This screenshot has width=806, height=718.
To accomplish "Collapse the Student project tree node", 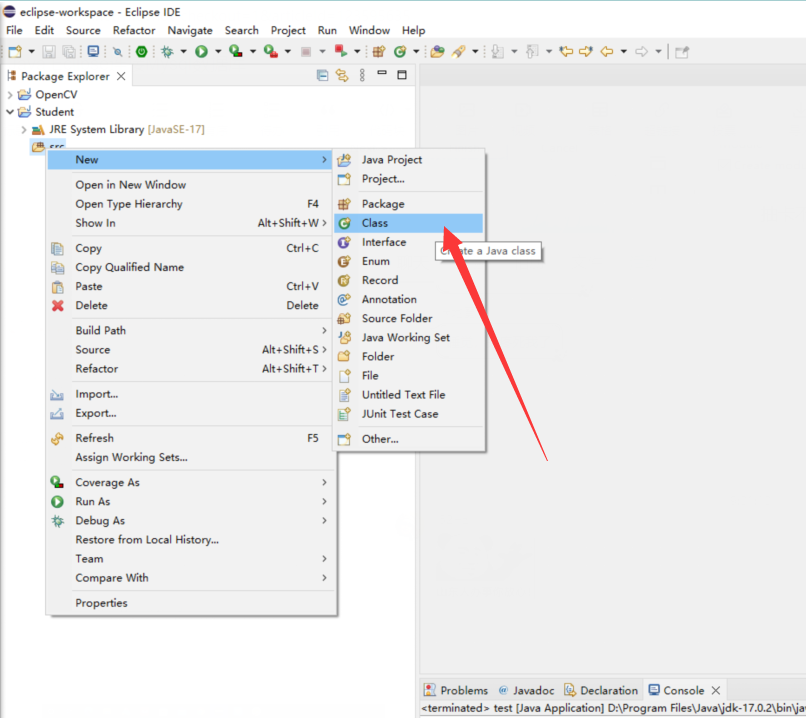I will click(10, 112).
